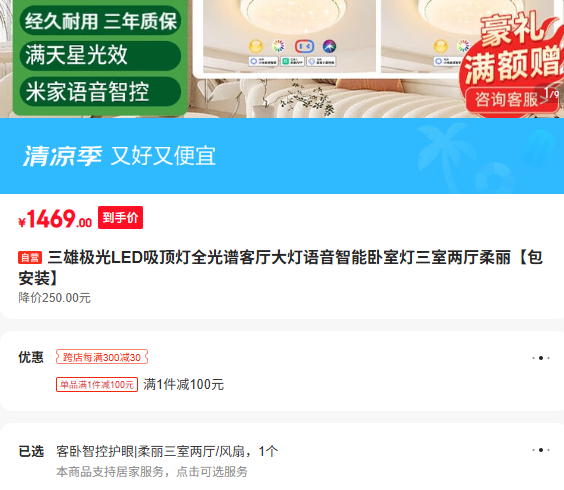Expand 优惠 details via three-dot icon

coord(541,358)
